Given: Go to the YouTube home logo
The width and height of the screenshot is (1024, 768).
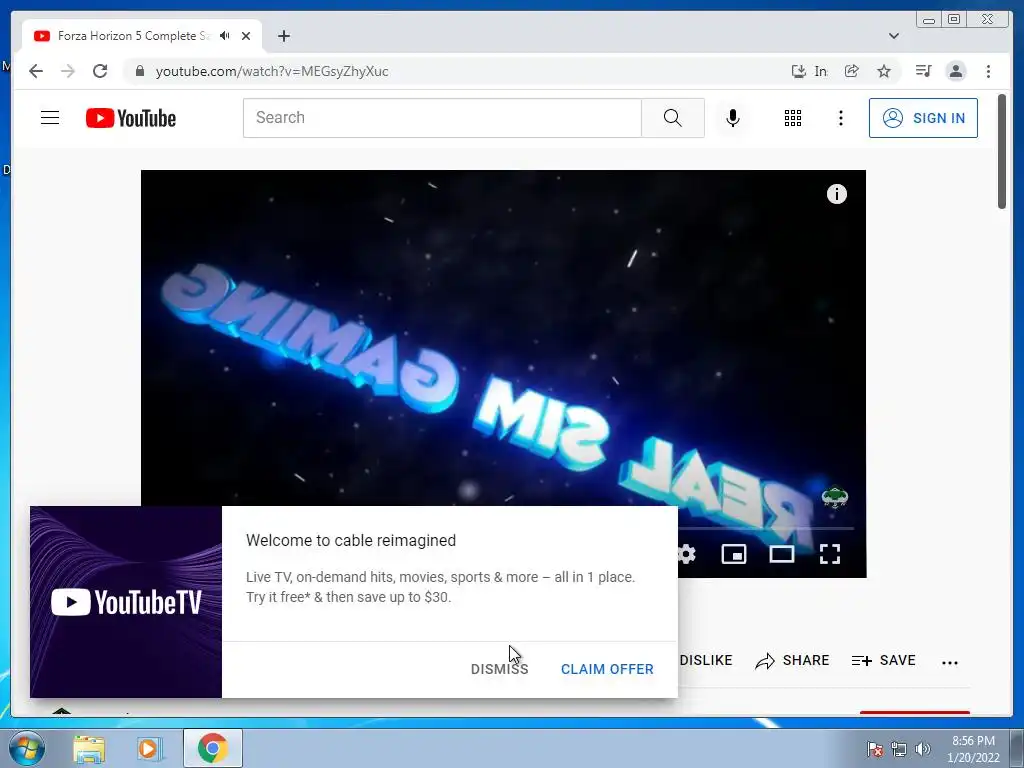Looking at the screenshot, I should pyautogui.click(x=131, y=118).
